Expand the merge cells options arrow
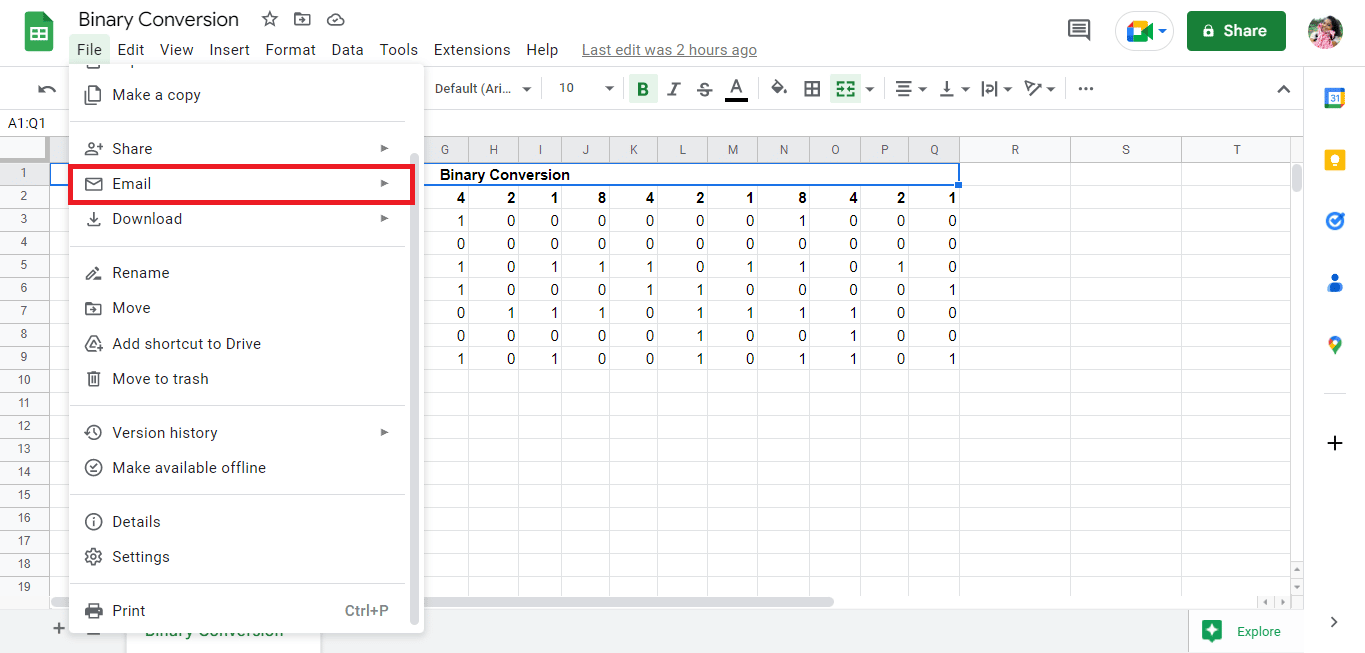 870,89
